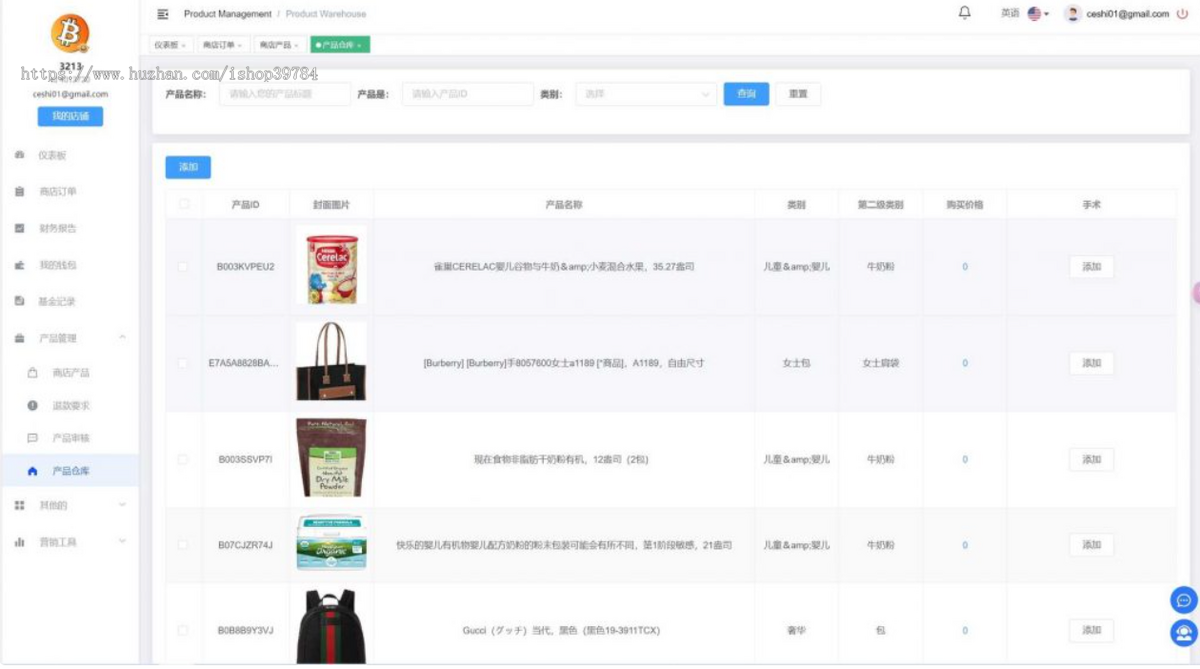Viewport: 1200px width, 669px height.
Task: Click the 女士肩袋 category cell
Action: tap(880, 363)
